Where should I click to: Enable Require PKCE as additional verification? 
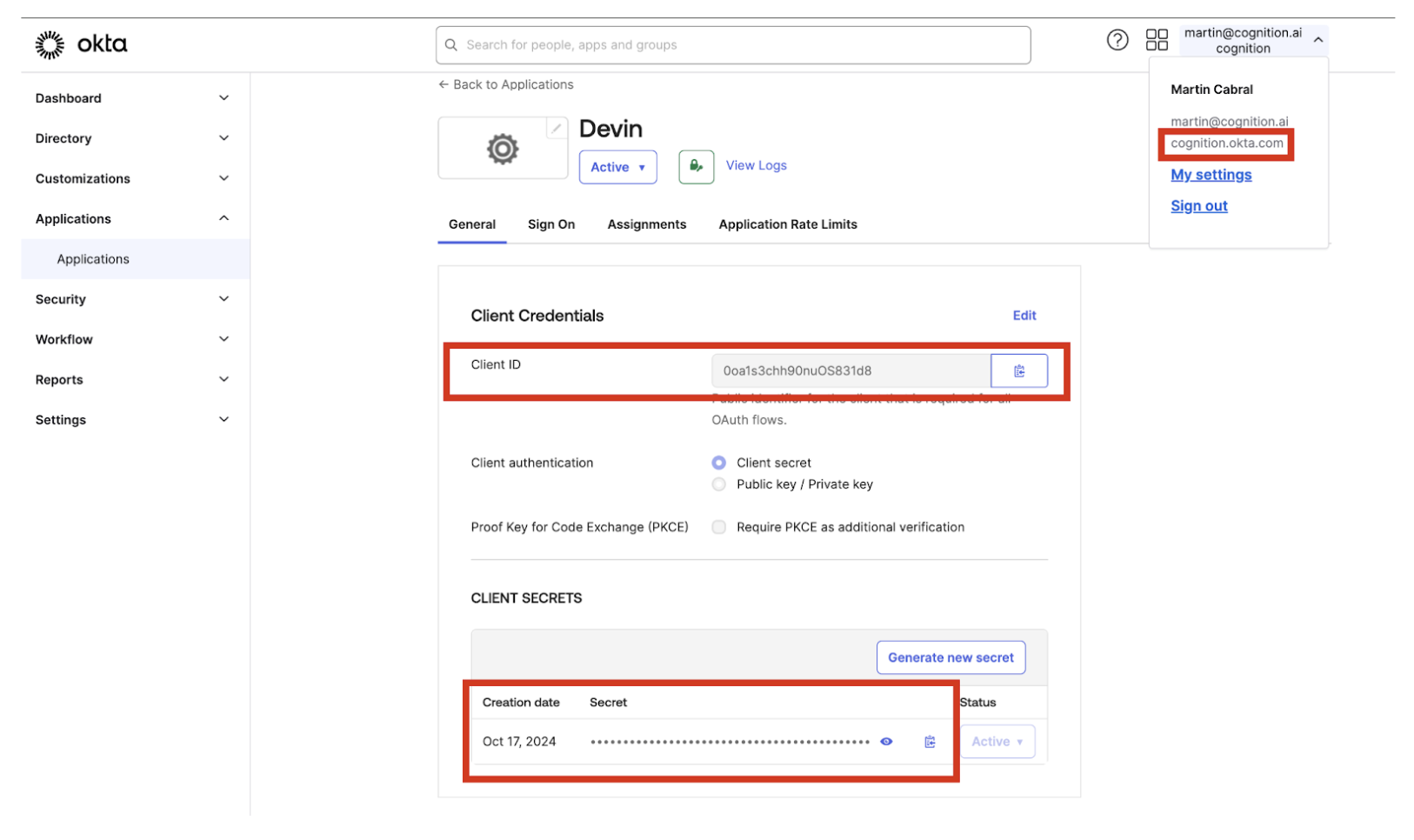(718, 527)
